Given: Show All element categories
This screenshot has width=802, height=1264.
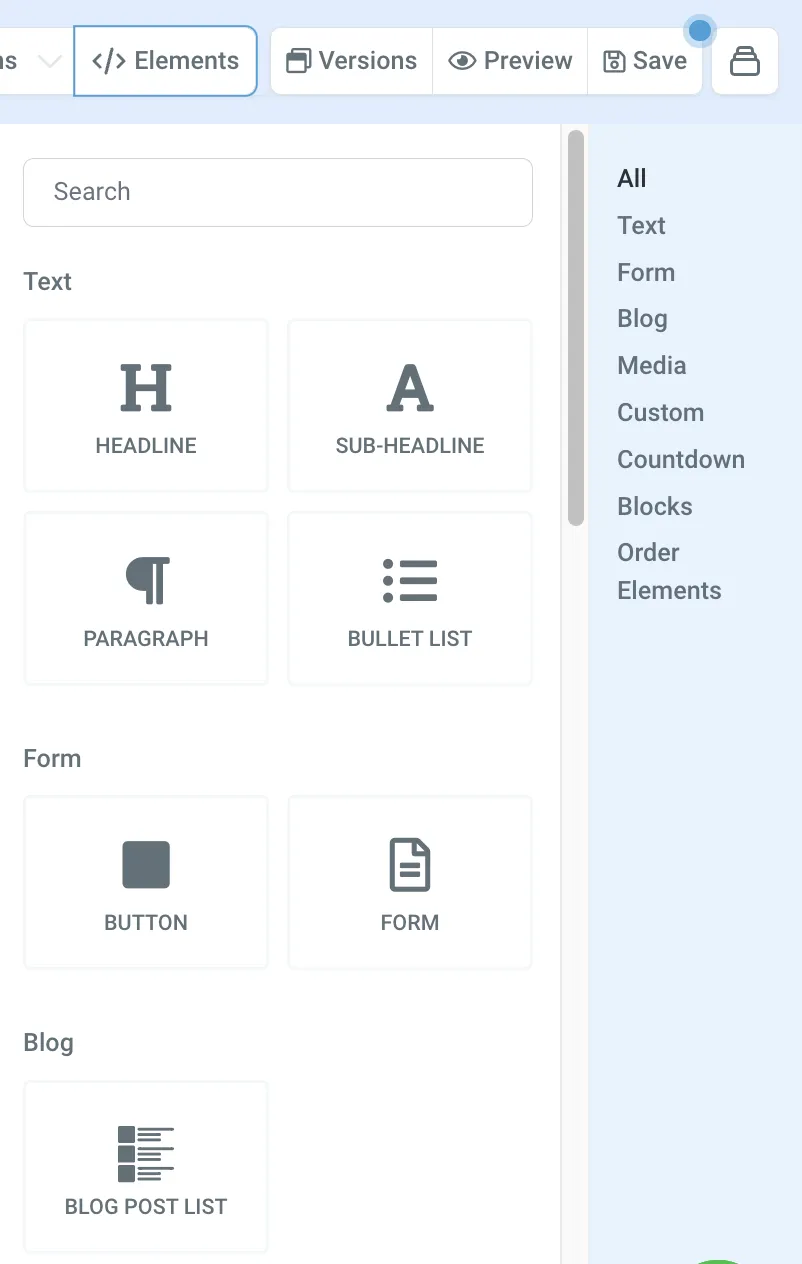Looking at the screenshot, I should pyautogui.click(x=632, y=179).
